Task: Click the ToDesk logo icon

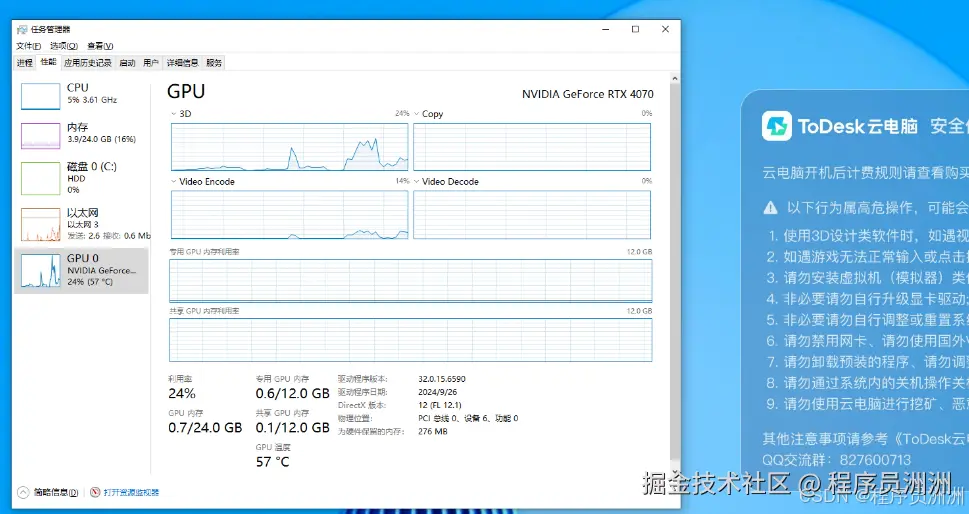Action: pyautogui.click(x=776, y=126)
